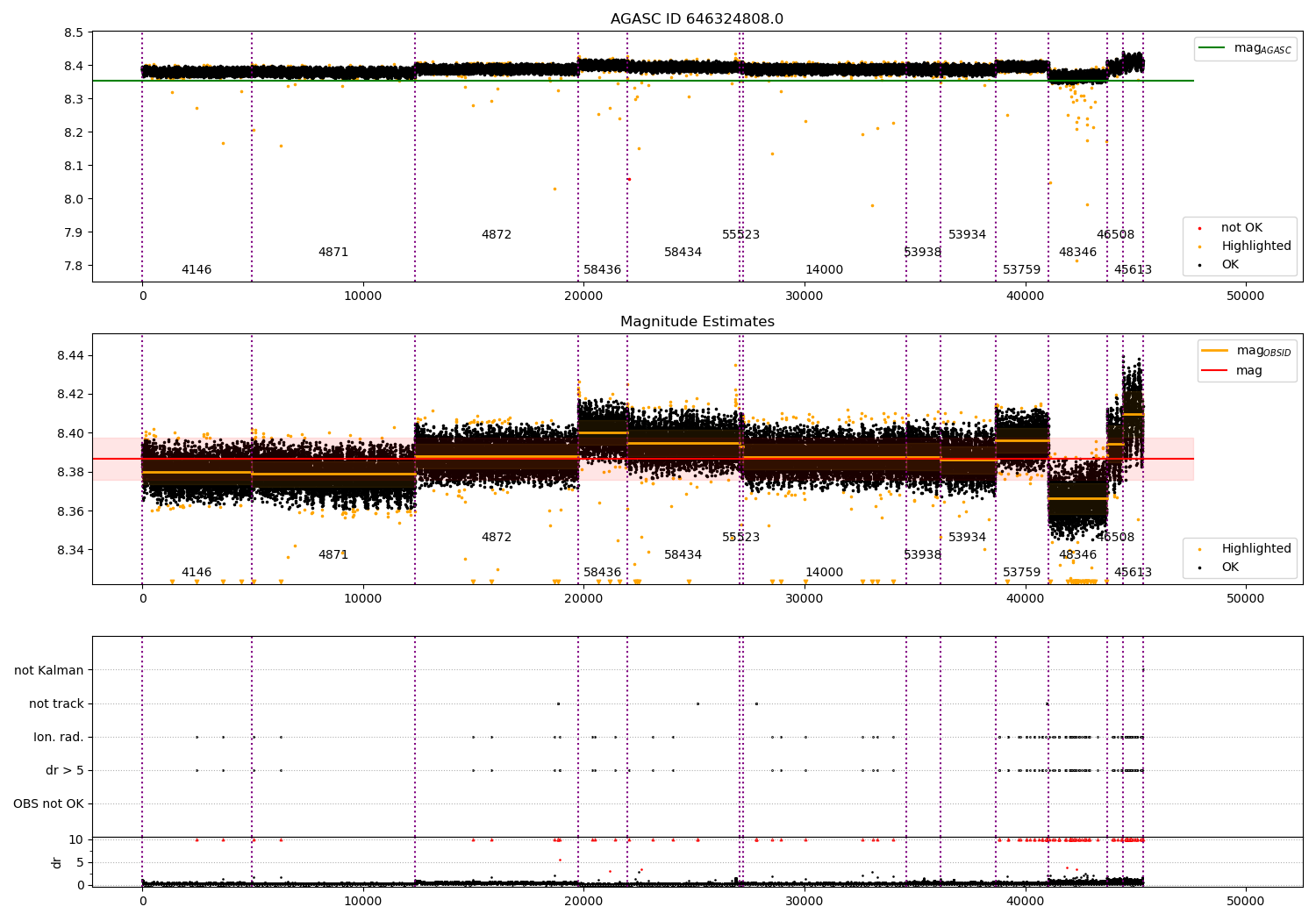Click the 10 tick on the dr axis
Viewport: 1316px width, 921px height.
tap(76, 840)
